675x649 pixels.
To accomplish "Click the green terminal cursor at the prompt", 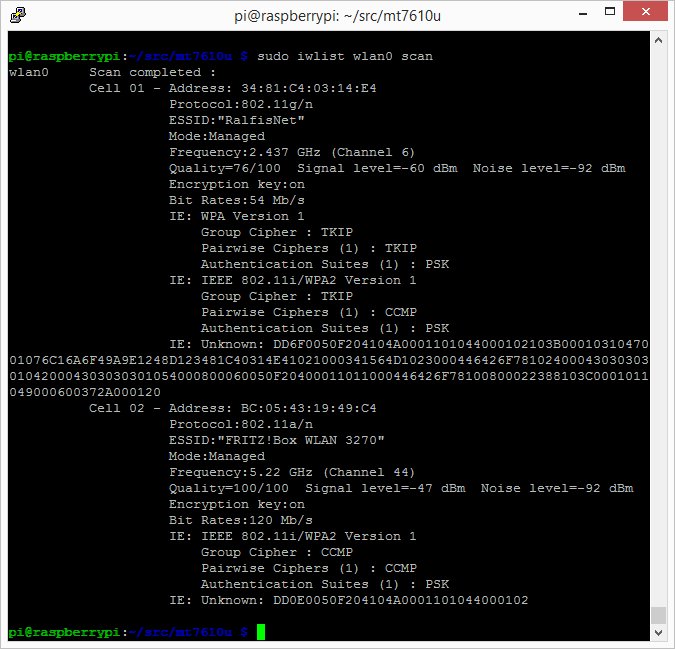I will click(x=261, y=632).
